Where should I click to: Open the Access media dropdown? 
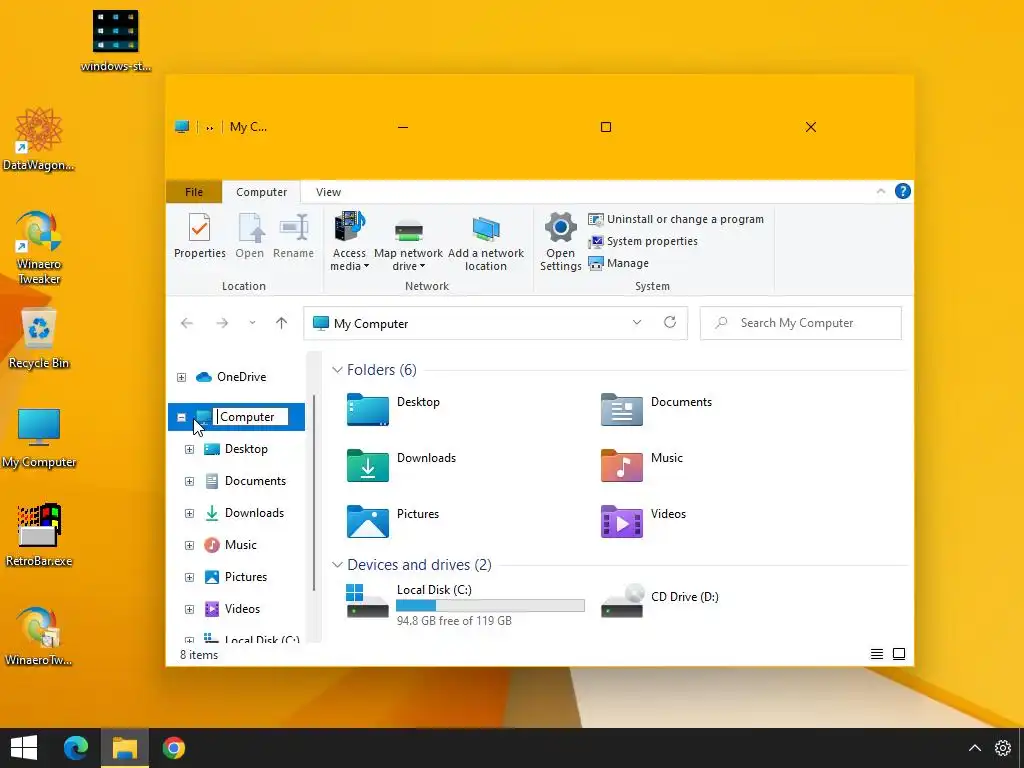click(349, 242)
